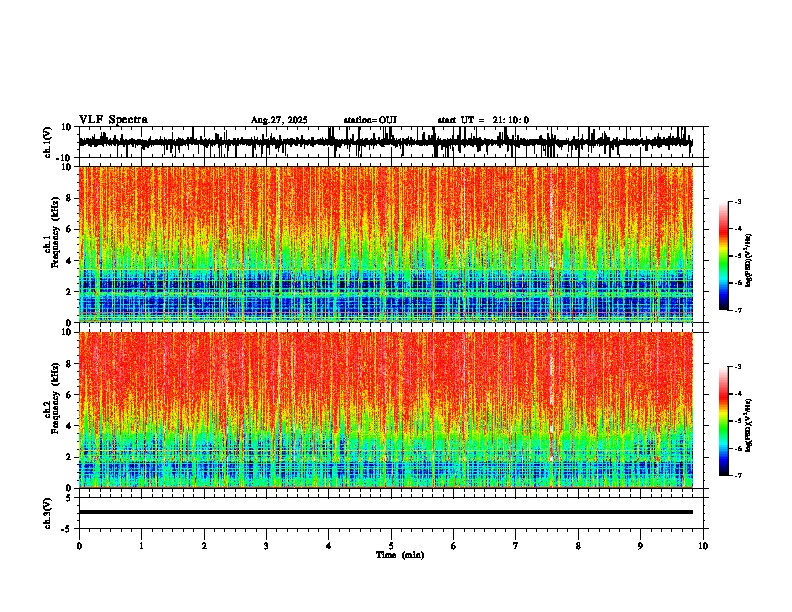Click the -3 label atop ch.1 color bar
Viewport: 792px width, 612px height.
coord(737,201)
